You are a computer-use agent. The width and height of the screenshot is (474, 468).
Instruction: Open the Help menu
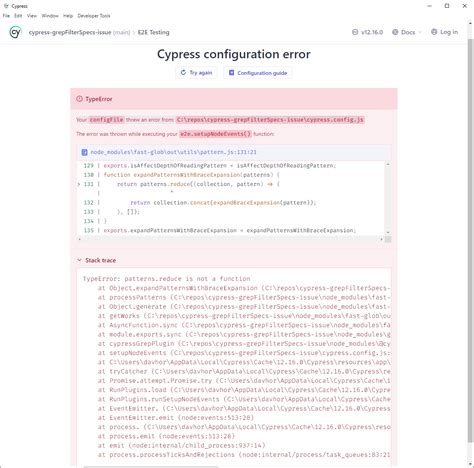(x=68, y=16)
